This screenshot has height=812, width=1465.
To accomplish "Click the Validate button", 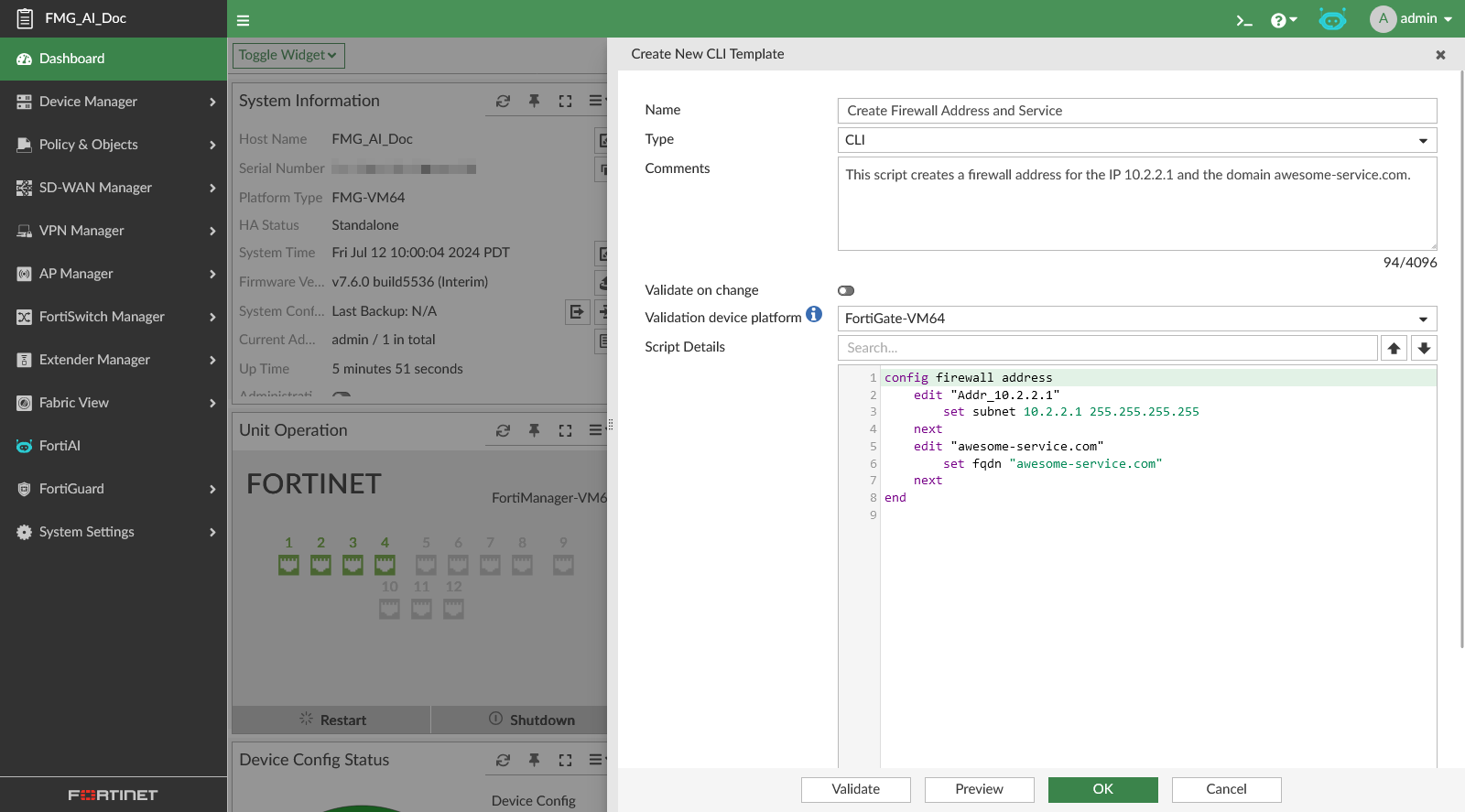I will [x=855, y=789].
